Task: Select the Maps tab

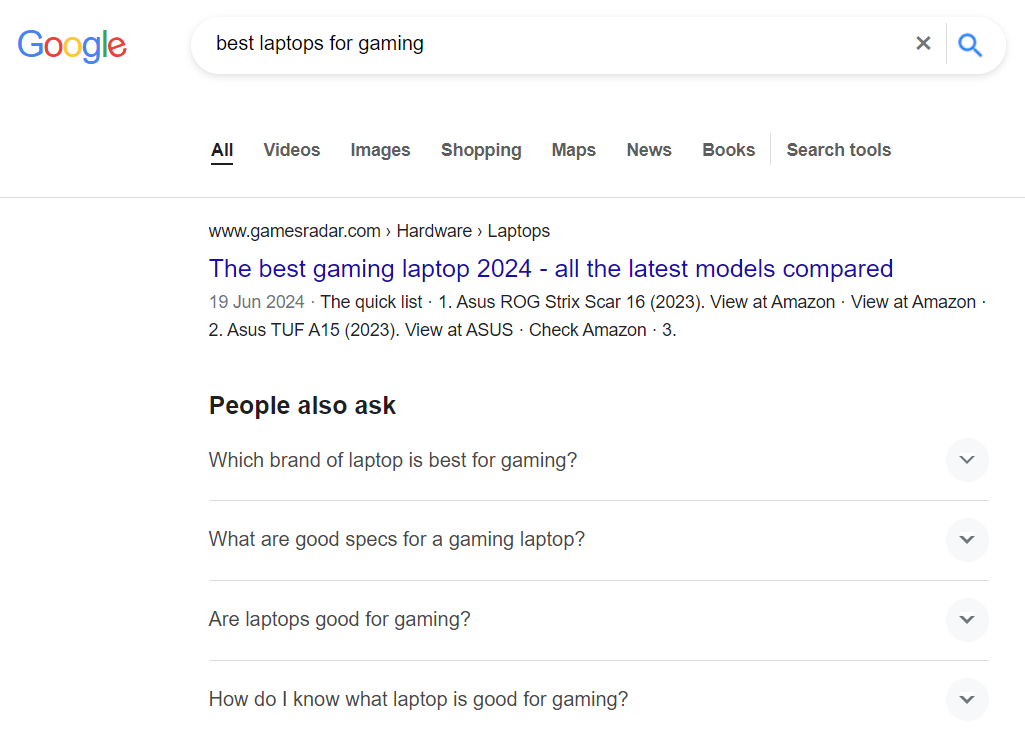Action: coord(573,150)
